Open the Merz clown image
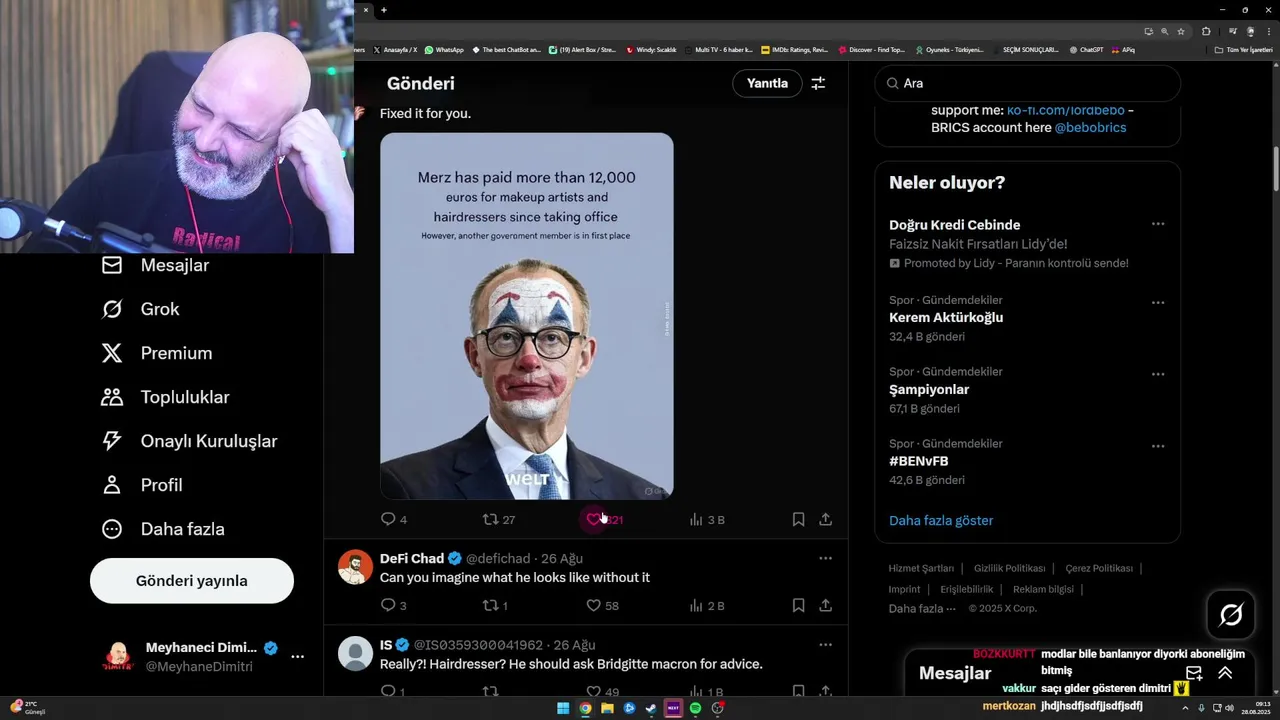This screenshot has width=1280, height=720. click(526, 316)
